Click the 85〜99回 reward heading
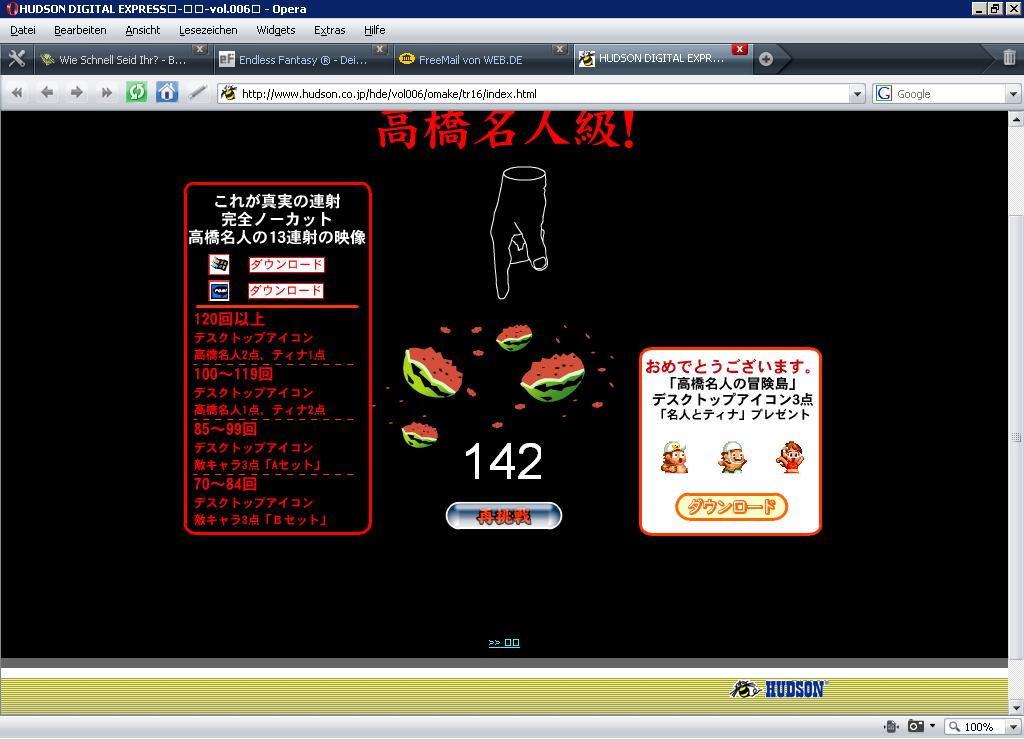The width and height of the screenshot is (1024, 741). tap(225, 429)
